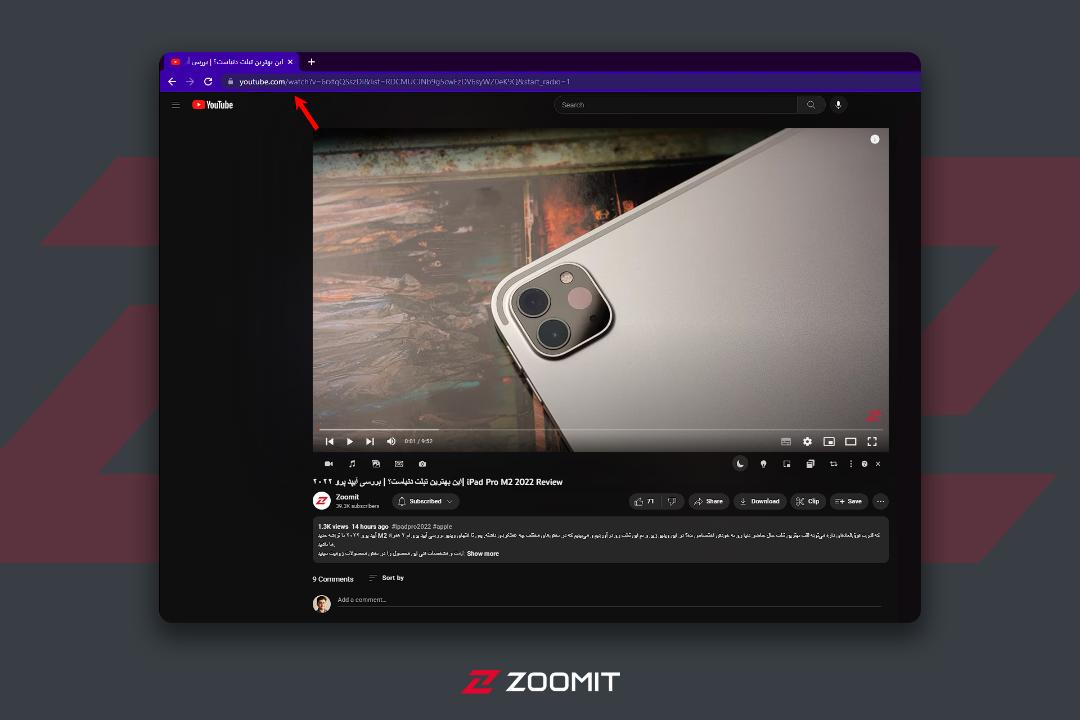Toggle theater mode
1080x720 pixels.
click(x=851, y=442)
